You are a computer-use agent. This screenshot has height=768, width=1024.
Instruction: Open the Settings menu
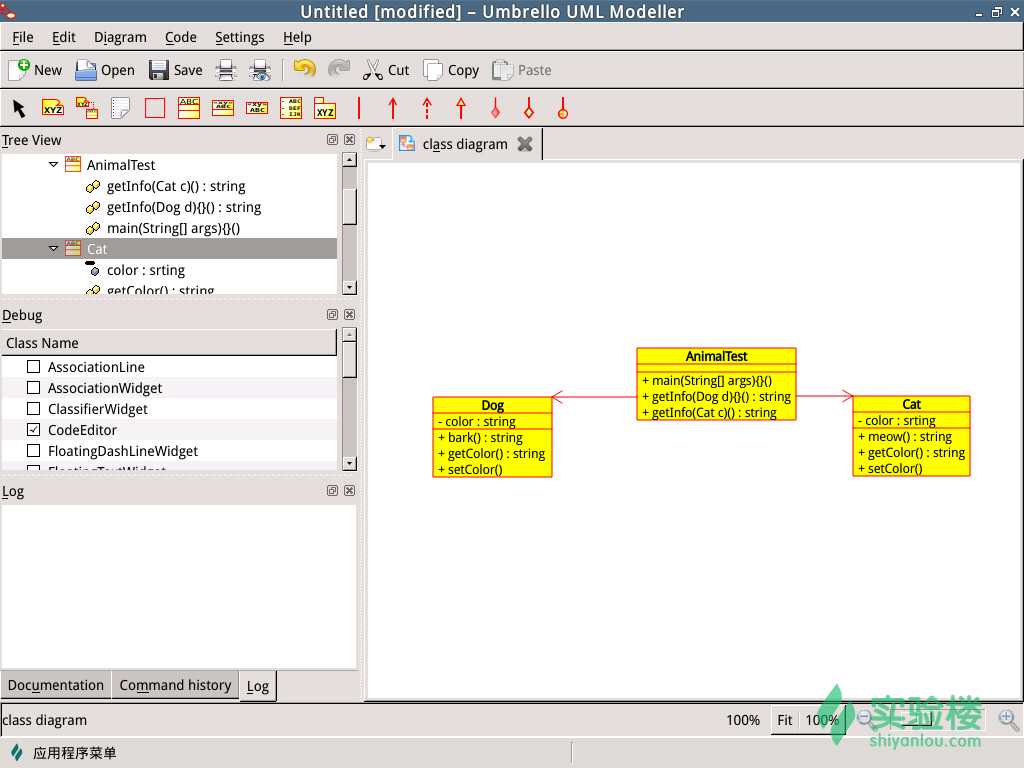[240, 37]
